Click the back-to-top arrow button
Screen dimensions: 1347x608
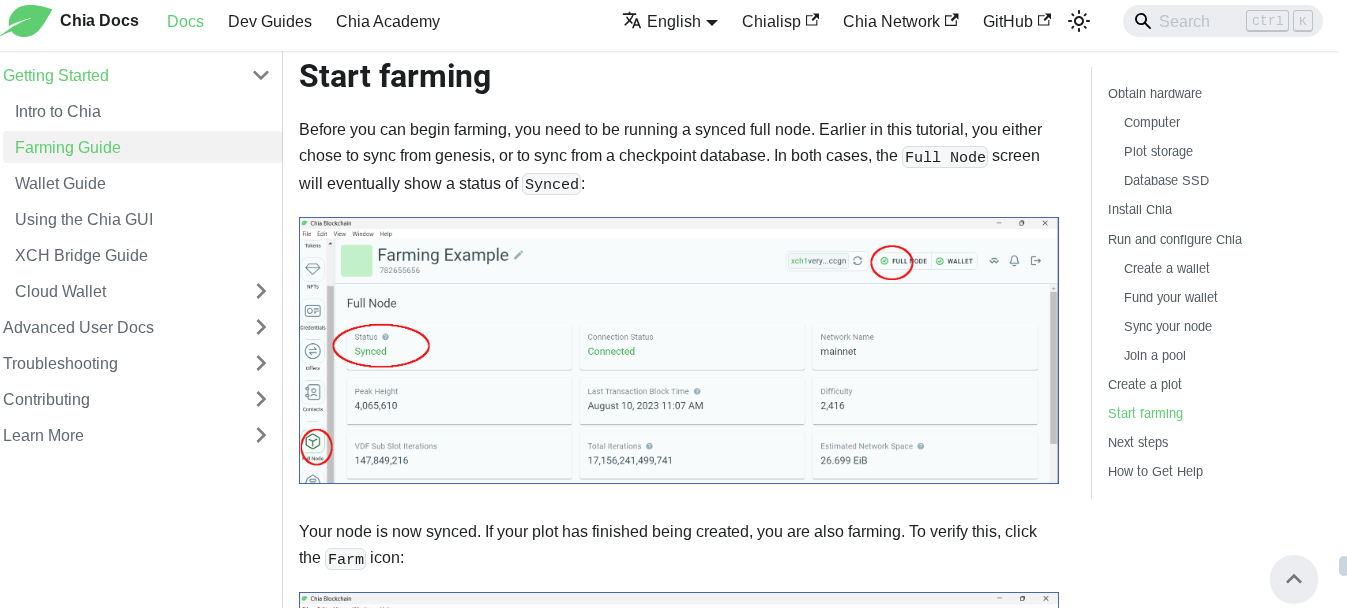pyautogui.click(x=1294, y=579)
